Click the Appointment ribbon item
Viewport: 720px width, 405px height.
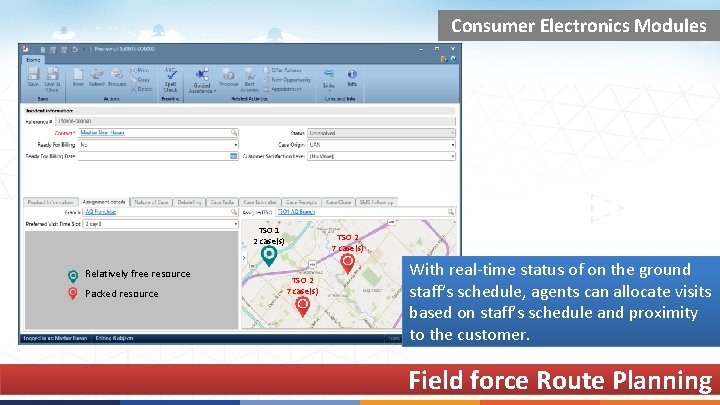click(x=283, y=89)
